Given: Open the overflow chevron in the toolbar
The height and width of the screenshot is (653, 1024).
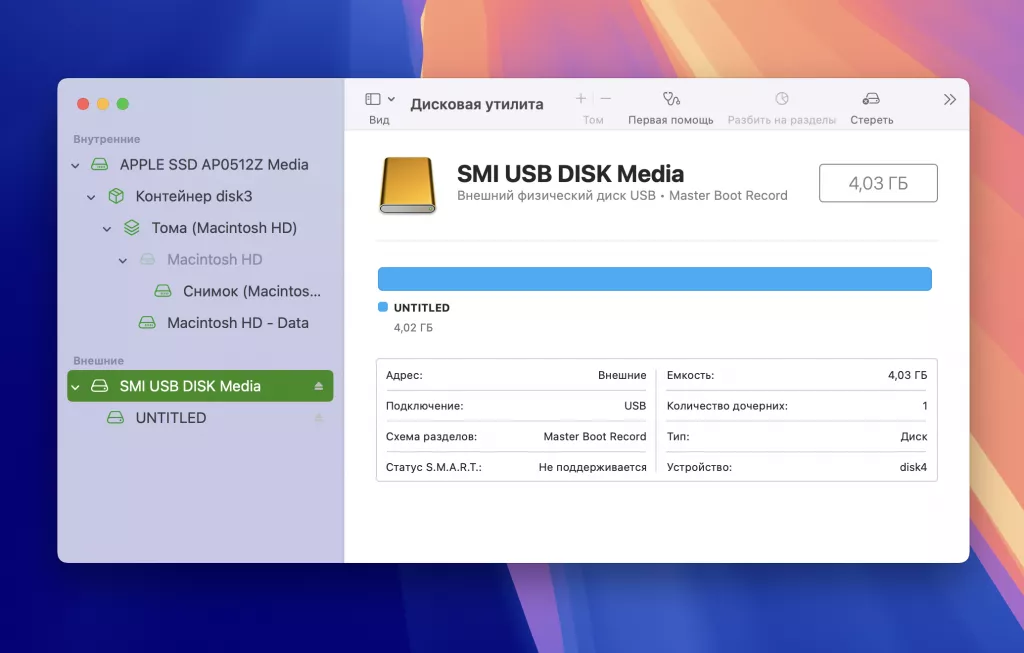Looking at the screenshot, I should pyautogui.click(x=948, y=100).
